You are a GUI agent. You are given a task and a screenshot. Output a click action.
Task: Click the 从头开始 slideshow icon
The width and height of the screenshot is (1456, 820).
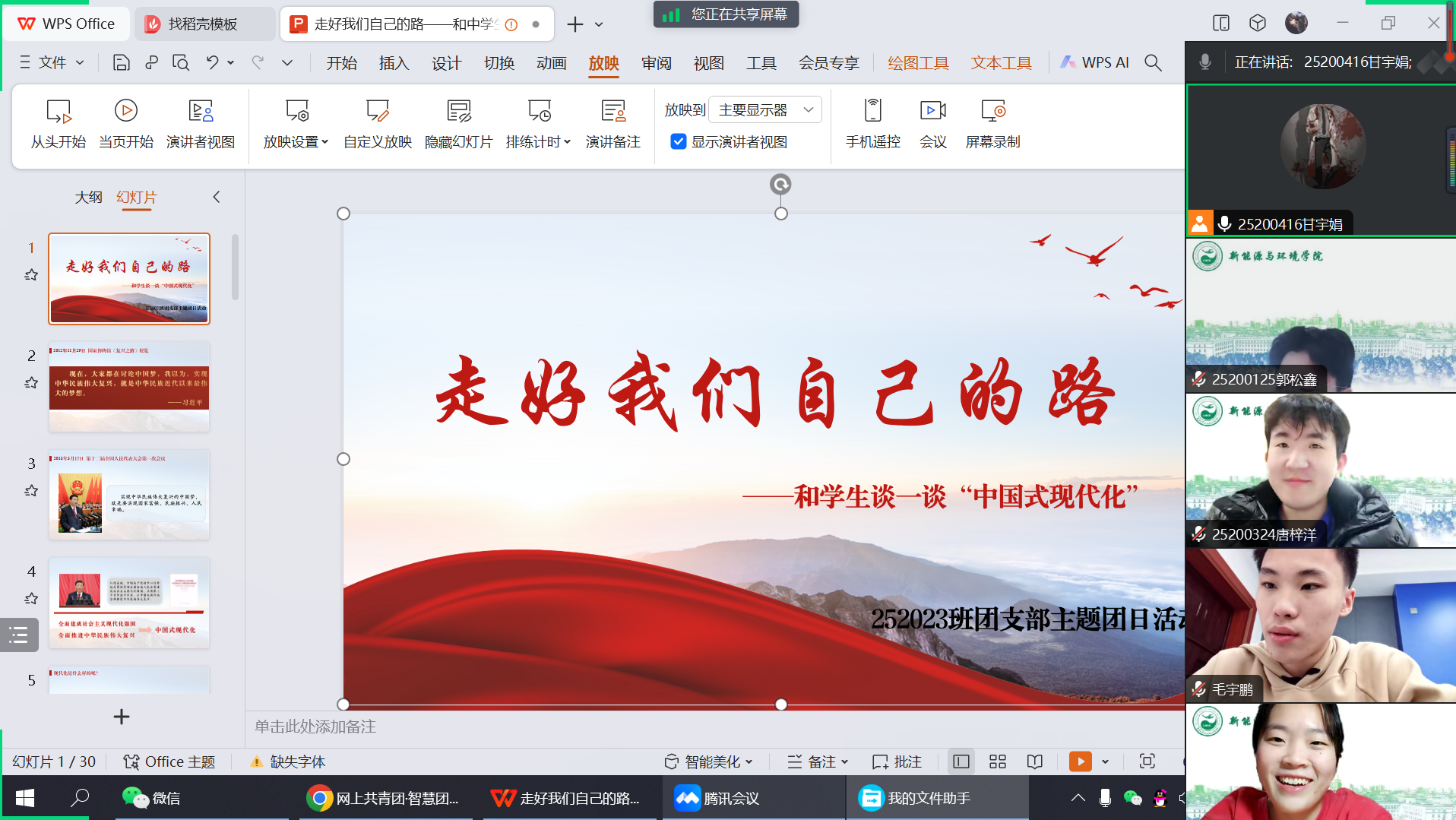(59, 112)
